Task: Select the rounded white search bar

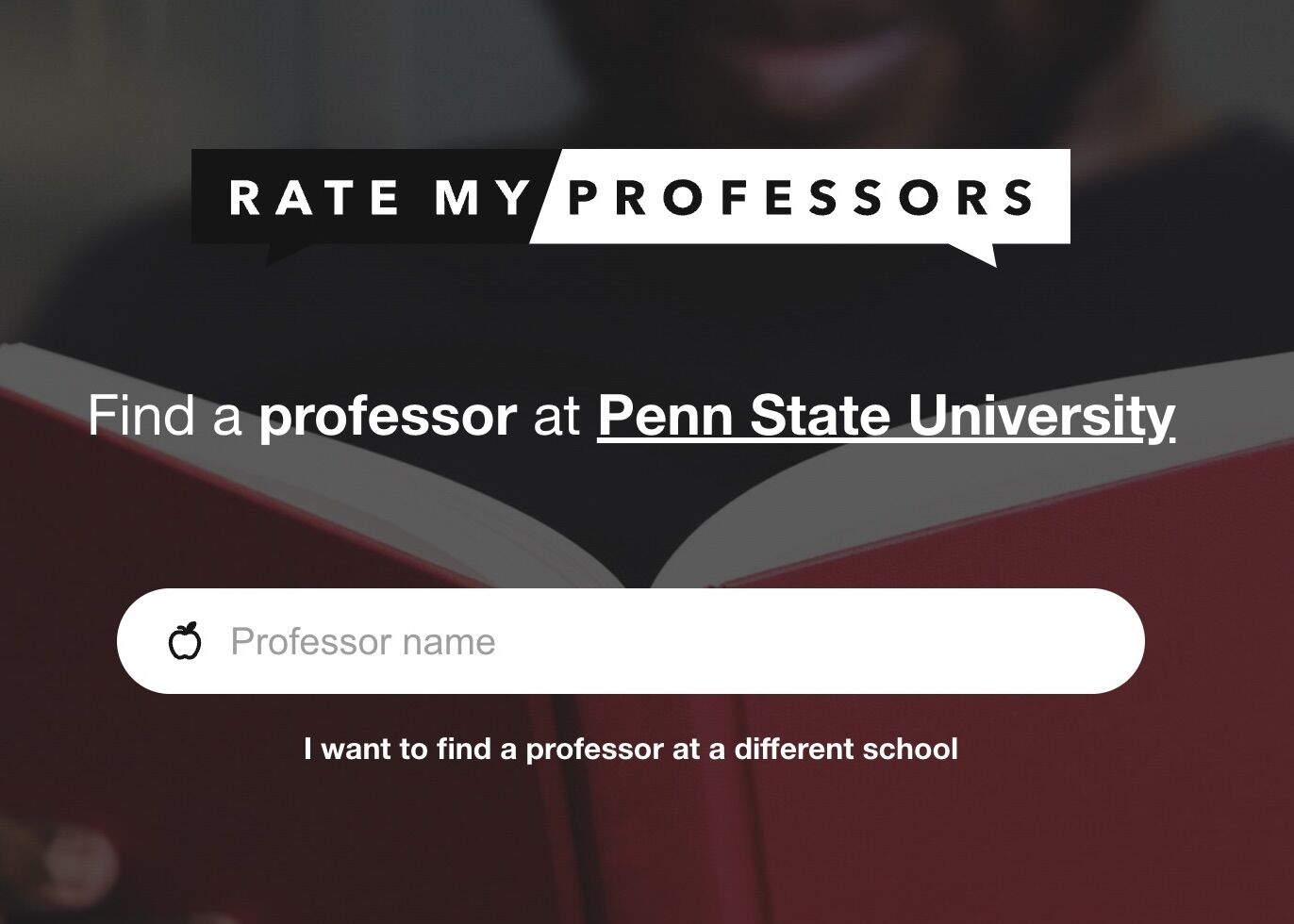Action: pyautogui.click(x=632, y=640)
